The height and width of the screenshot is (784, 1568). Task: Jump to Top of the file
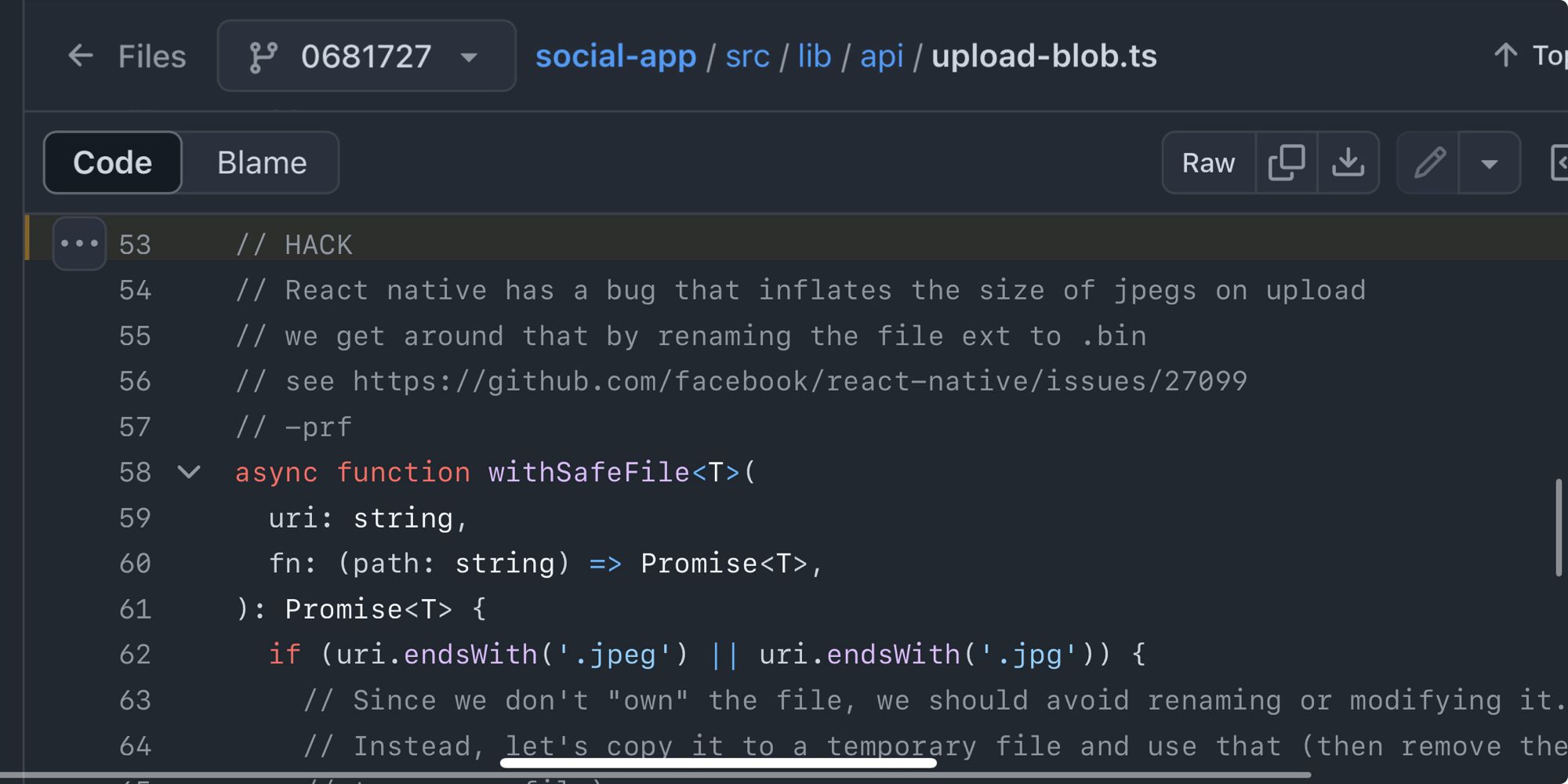pos(1530,55)
